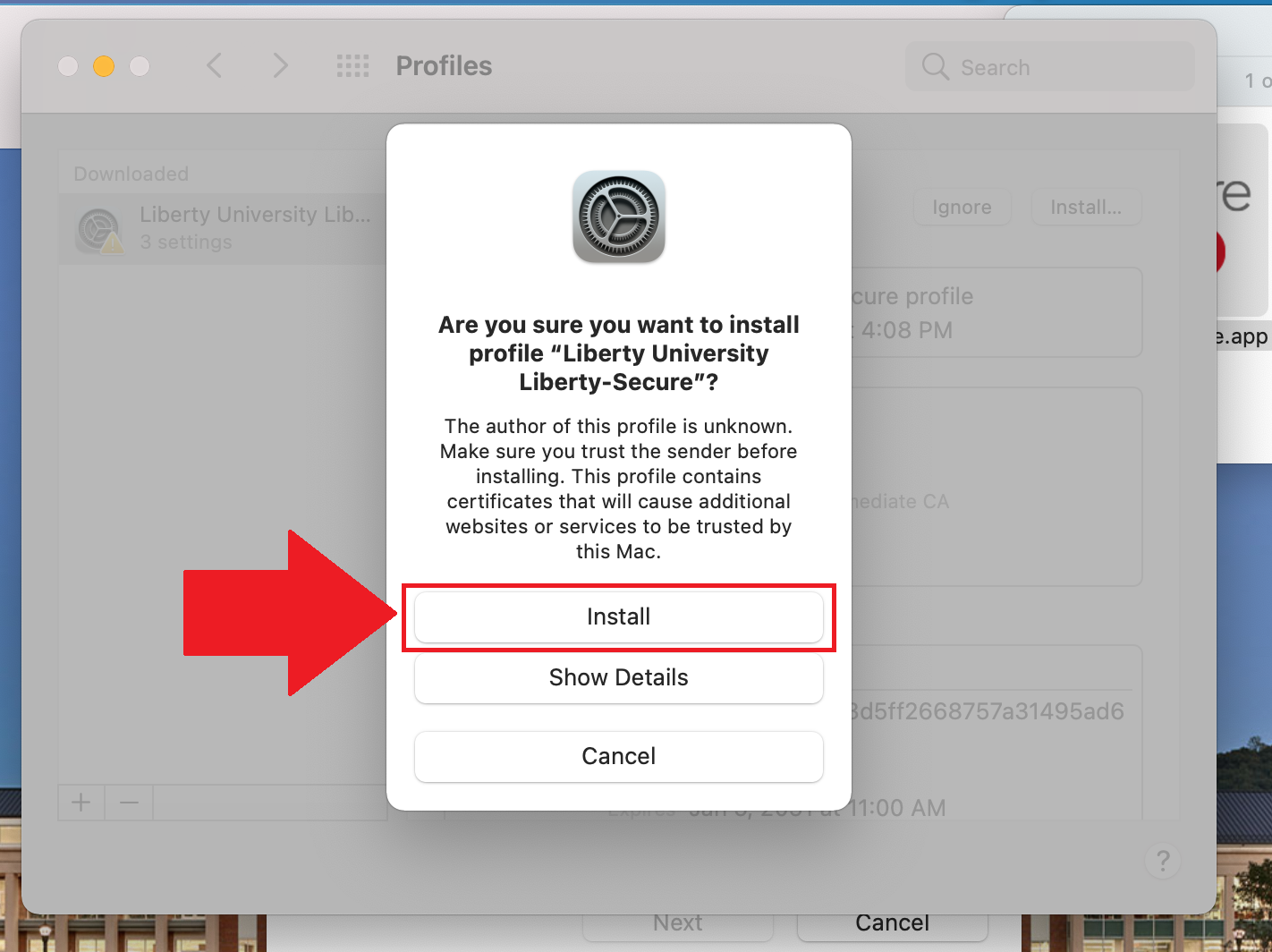Image resolution: width=1272 pixels, height=952 pixels.
Task: Click the Ignore button
Action: (962, 208)
